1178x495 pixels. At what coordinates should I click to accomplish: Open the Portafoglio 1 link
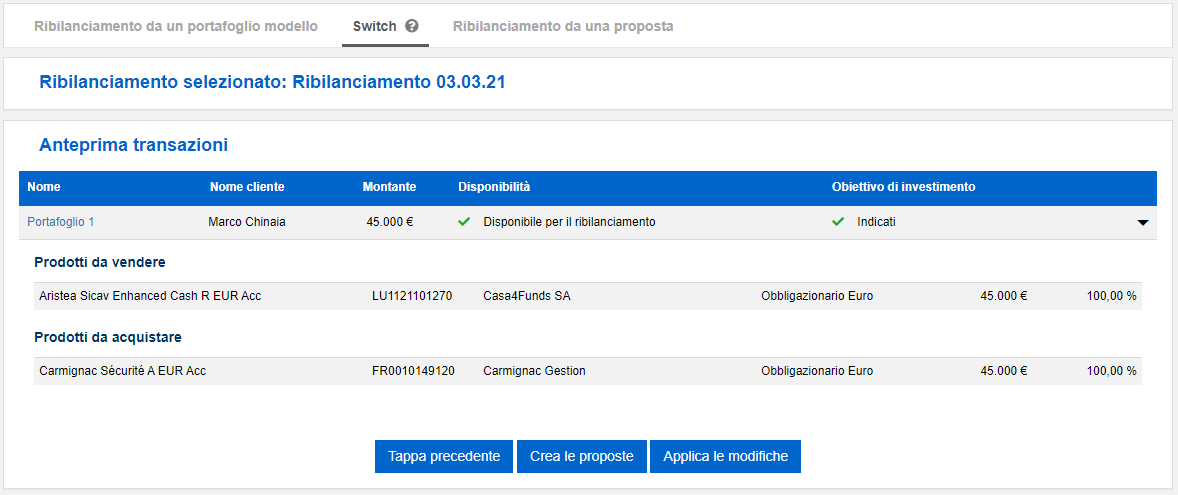(60, 222)
